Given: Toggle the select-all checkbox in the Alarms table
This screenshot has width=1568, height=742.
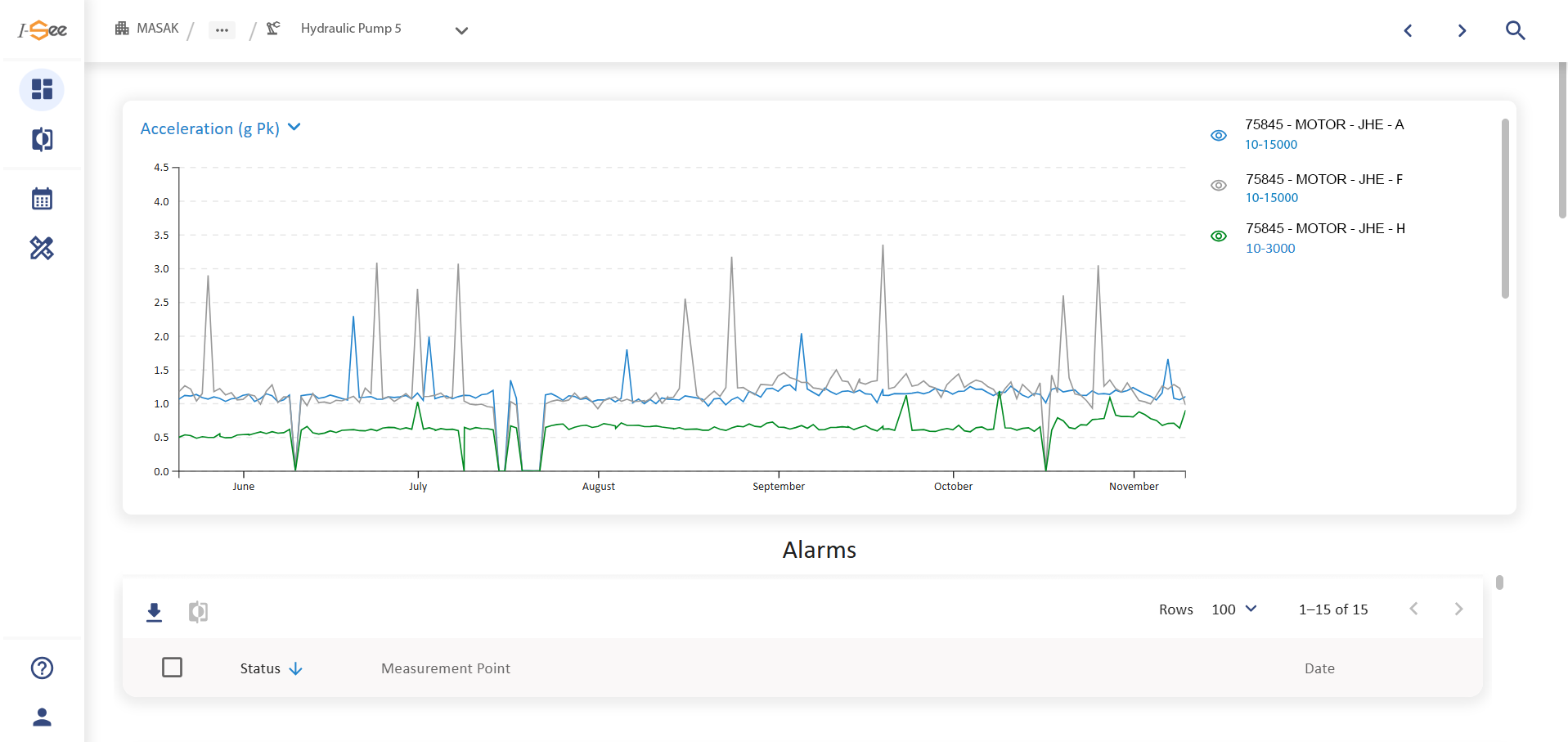Looking at the screenshot, I should point(173,668).
